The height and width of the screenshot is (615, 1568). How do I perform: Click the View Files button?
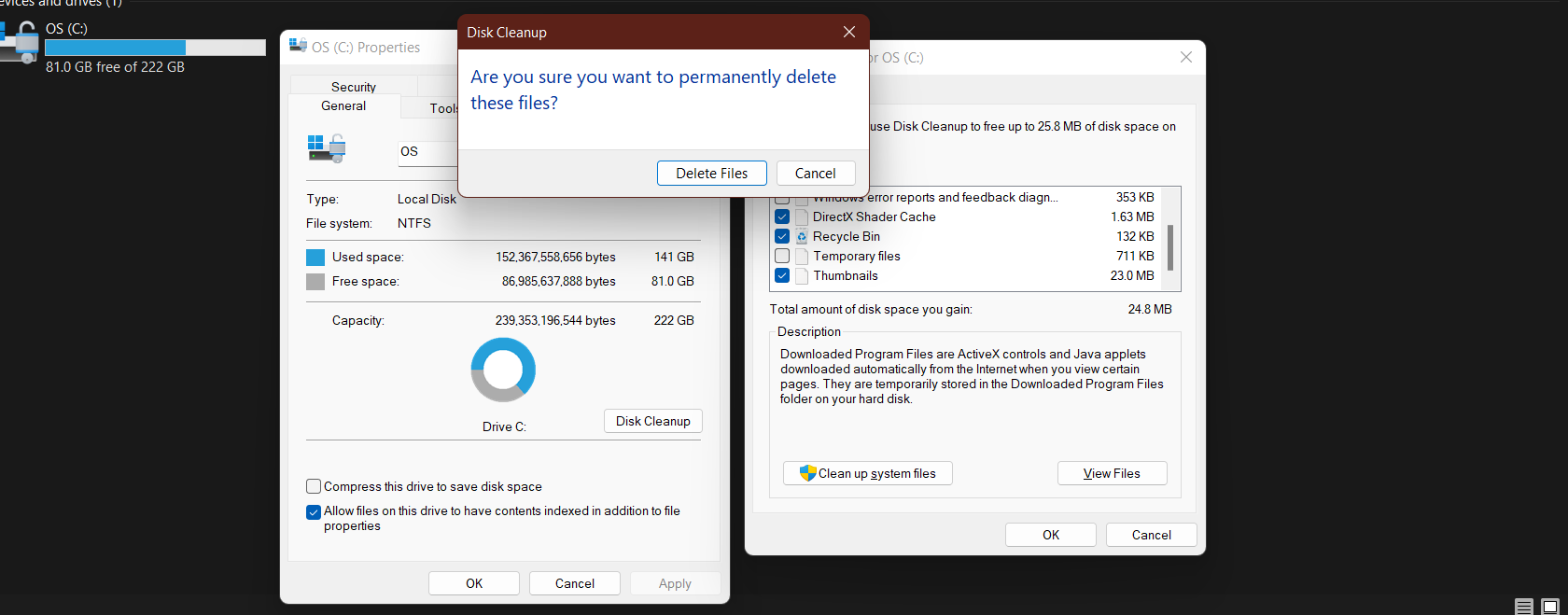(1112, 473)
